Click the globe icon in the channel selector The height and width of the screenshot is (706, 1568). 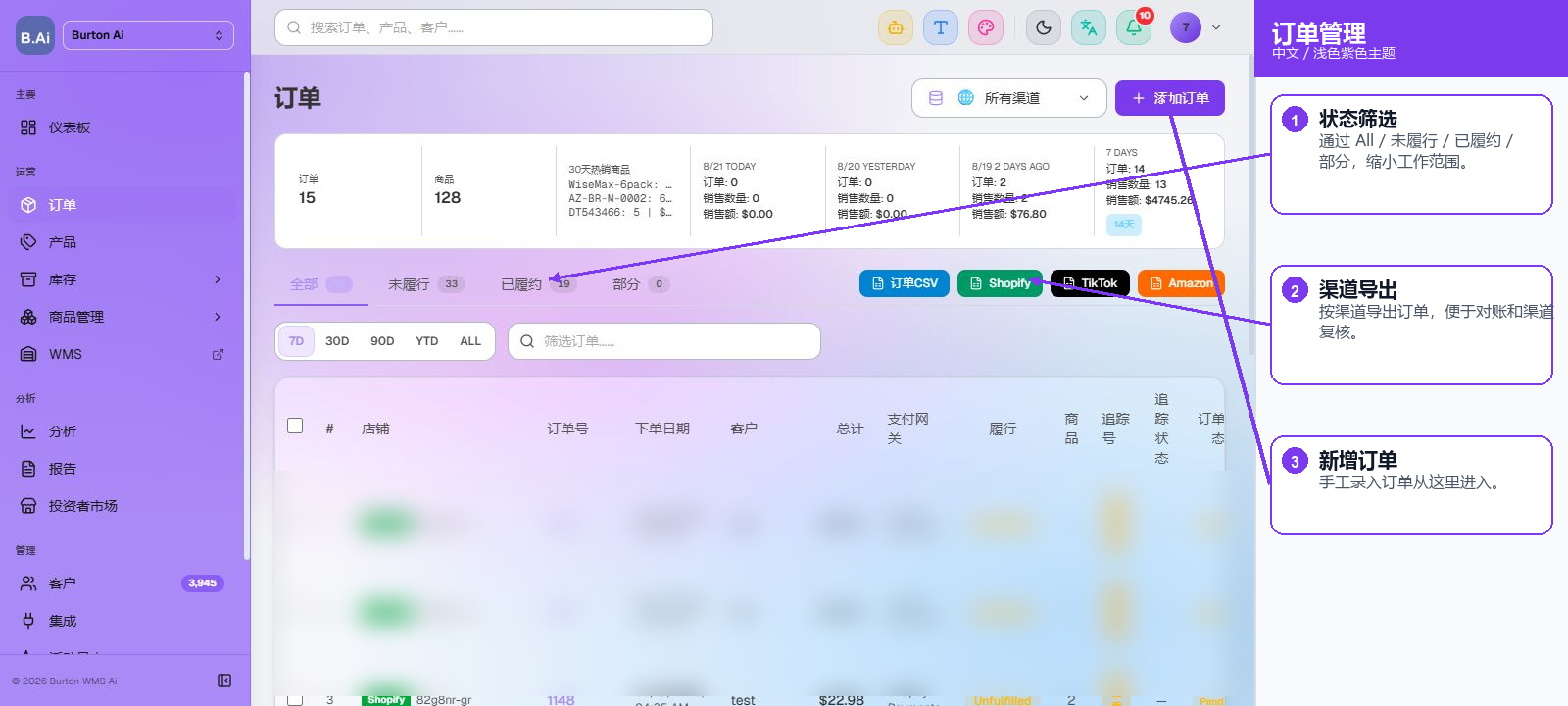point(965,98)
